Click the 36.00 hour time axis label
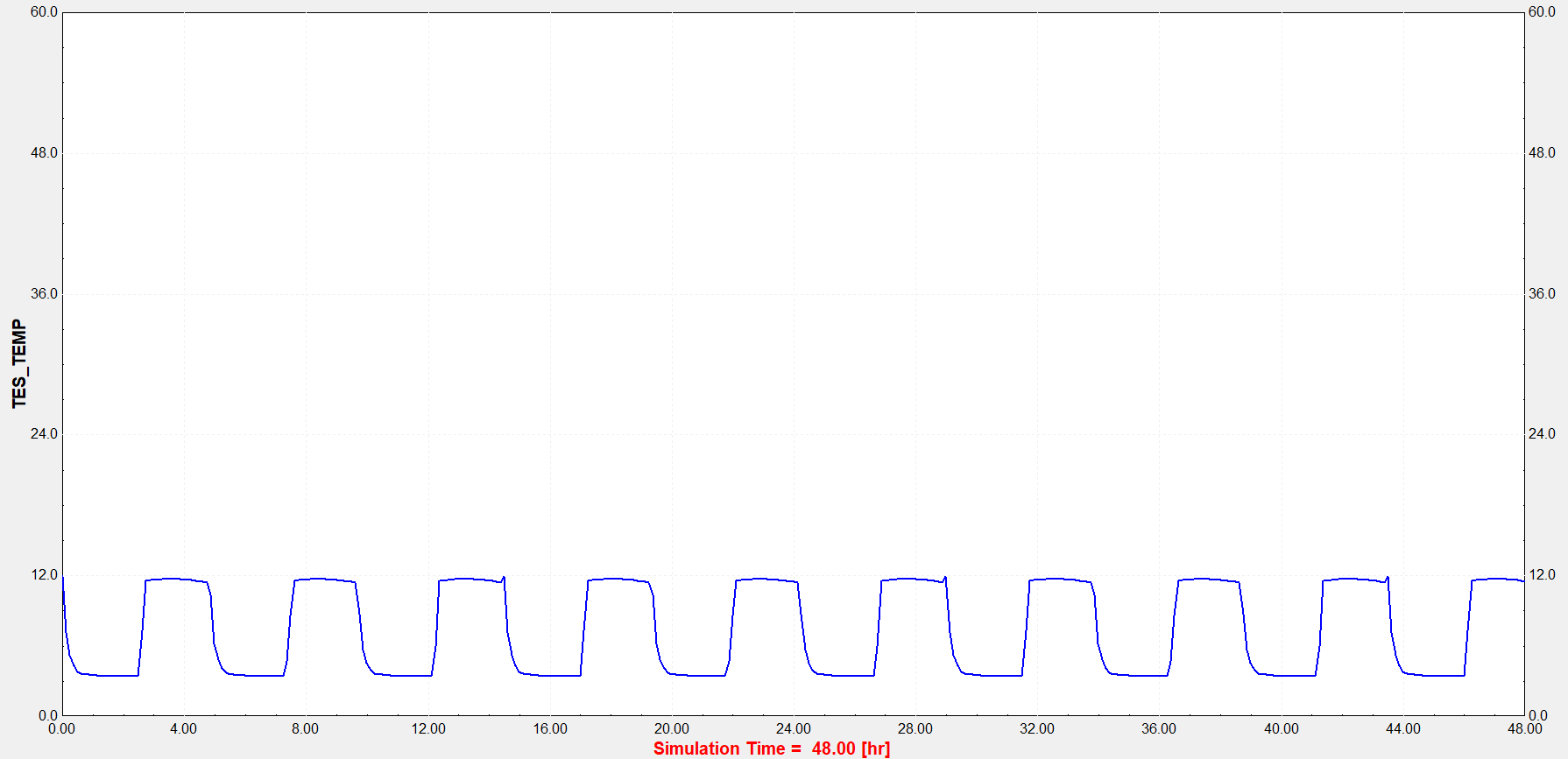The width and height of the screenshot is (1568, 759). (1158, 729)
